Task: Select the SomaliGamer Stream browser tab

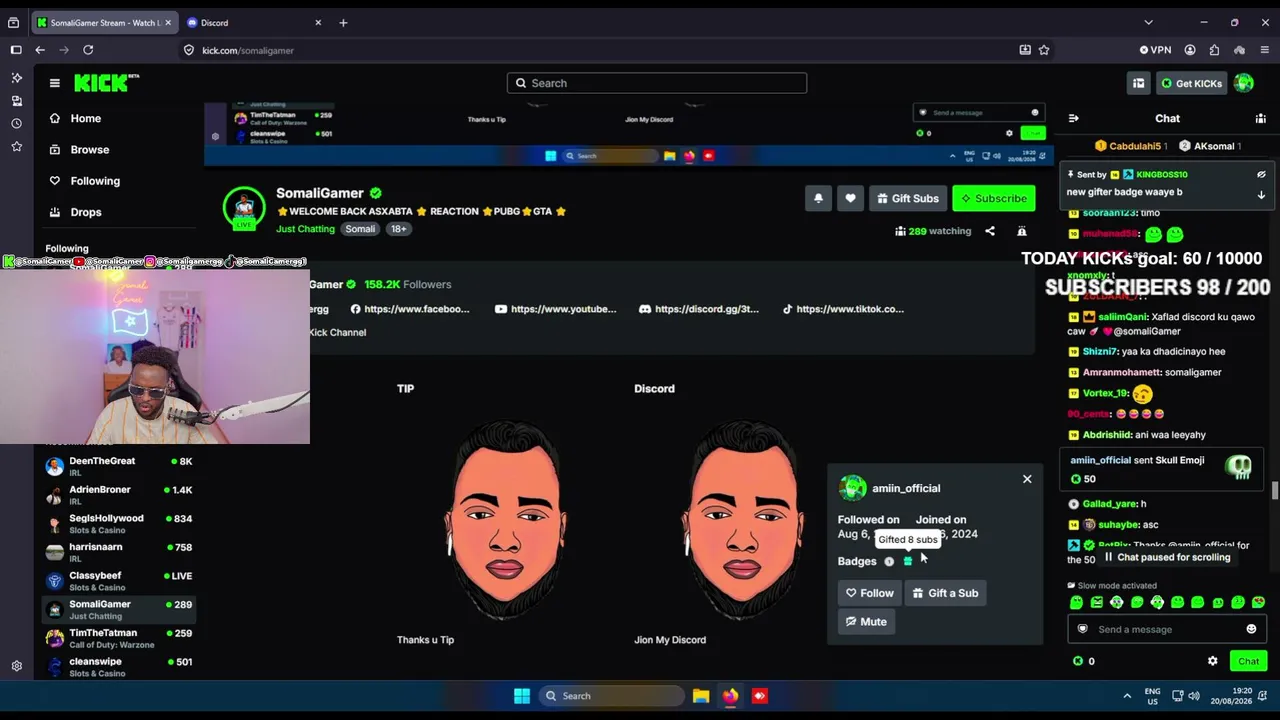Action: (x=104, y=22)
